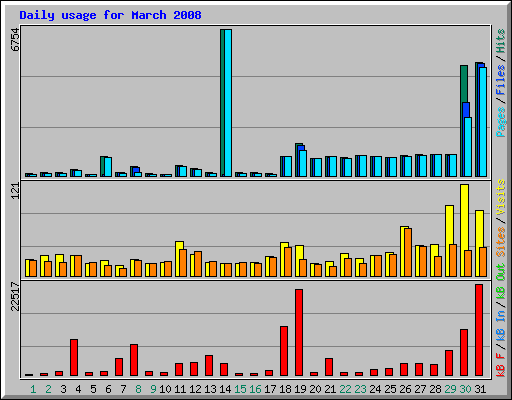
Task: Click day 24 on the date axis
Action: pyautogui.click(x=375, y=389)
